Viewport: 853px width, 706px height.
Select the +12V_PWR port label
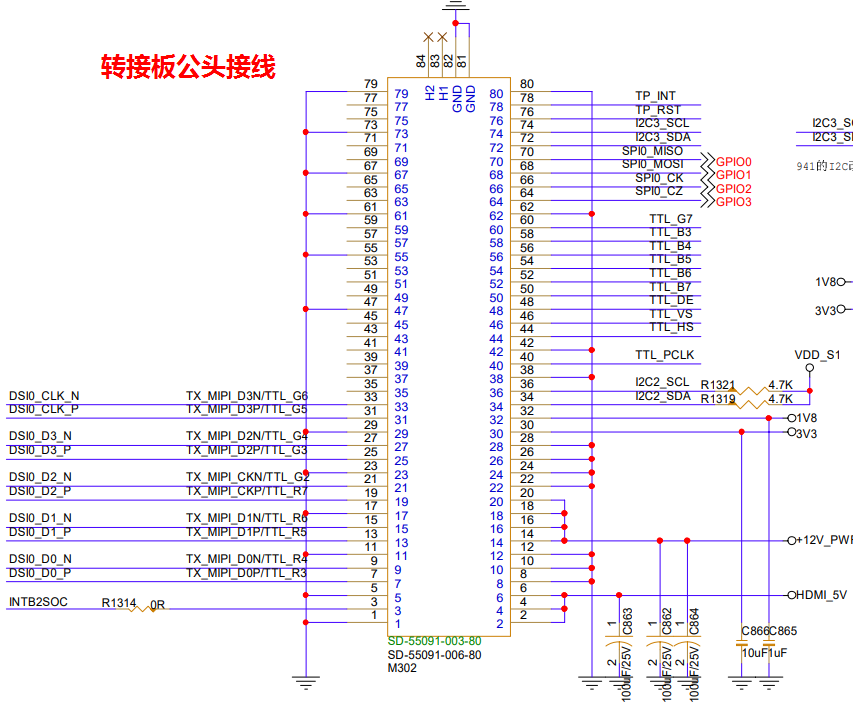point(823,539)
